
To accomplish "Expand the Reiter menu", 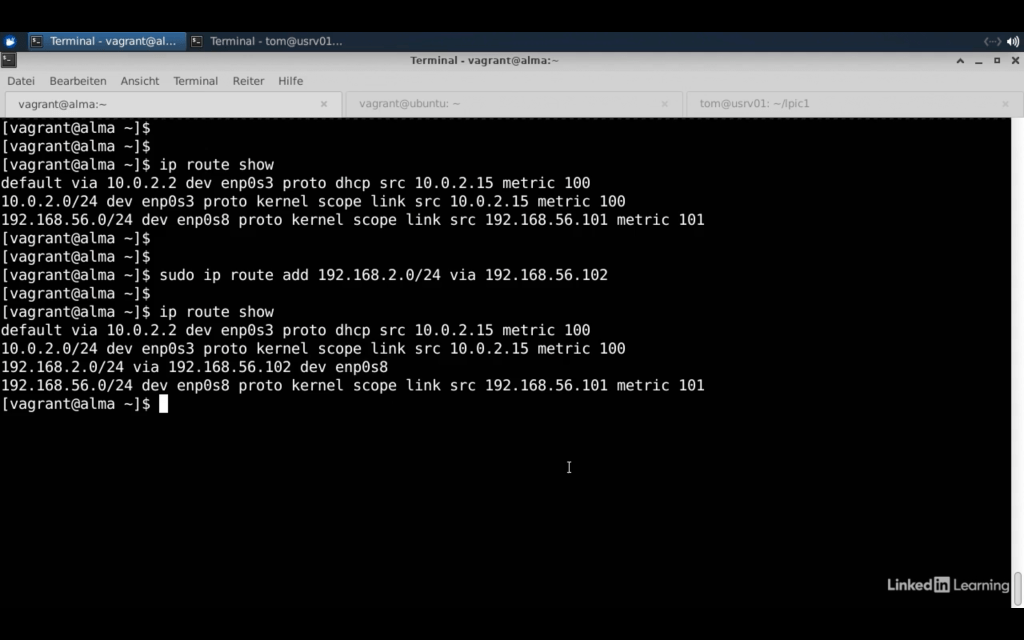I will coord(248,81).
